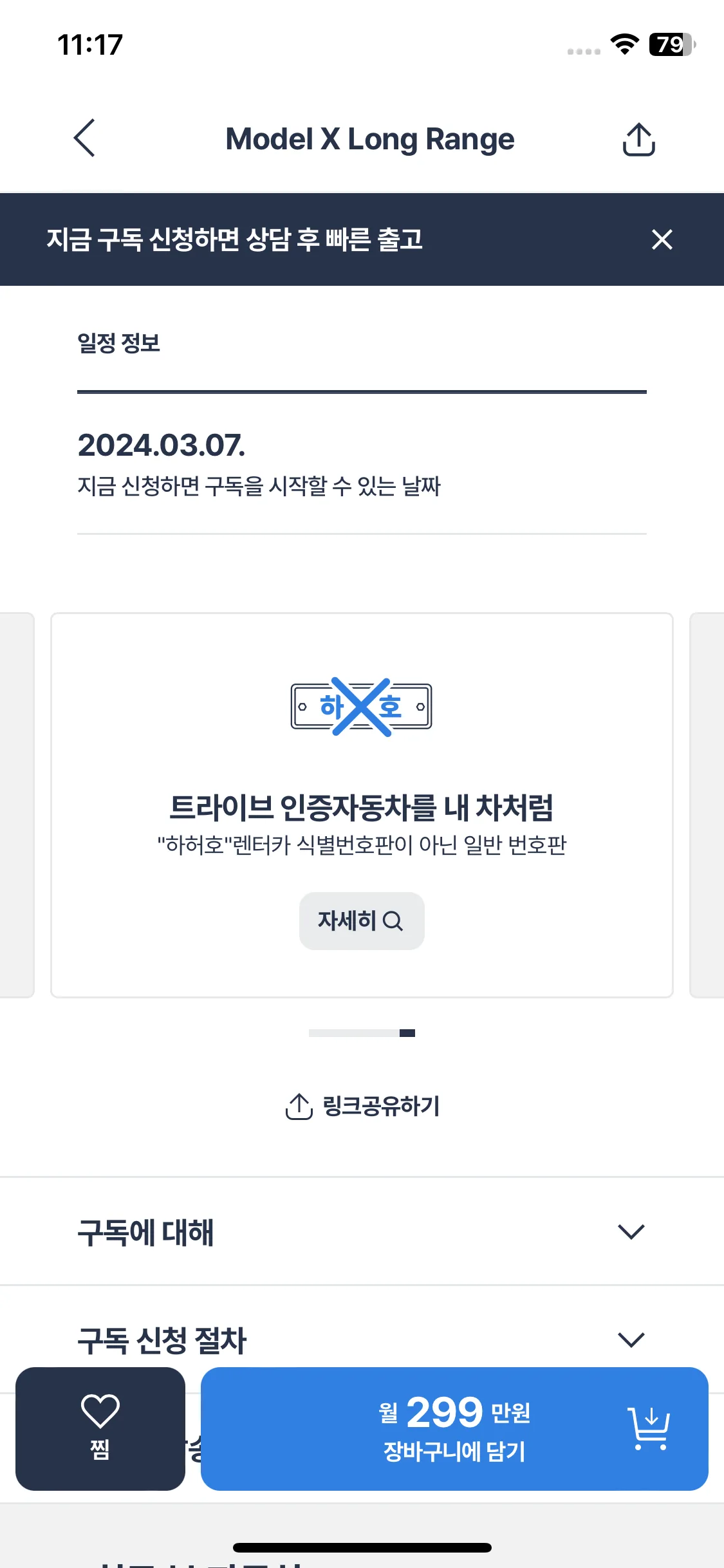The width and height of the screenshot is (724, 1568).
Task: Toggle the 찜 heart favorite
Action: coord(100,1428)
